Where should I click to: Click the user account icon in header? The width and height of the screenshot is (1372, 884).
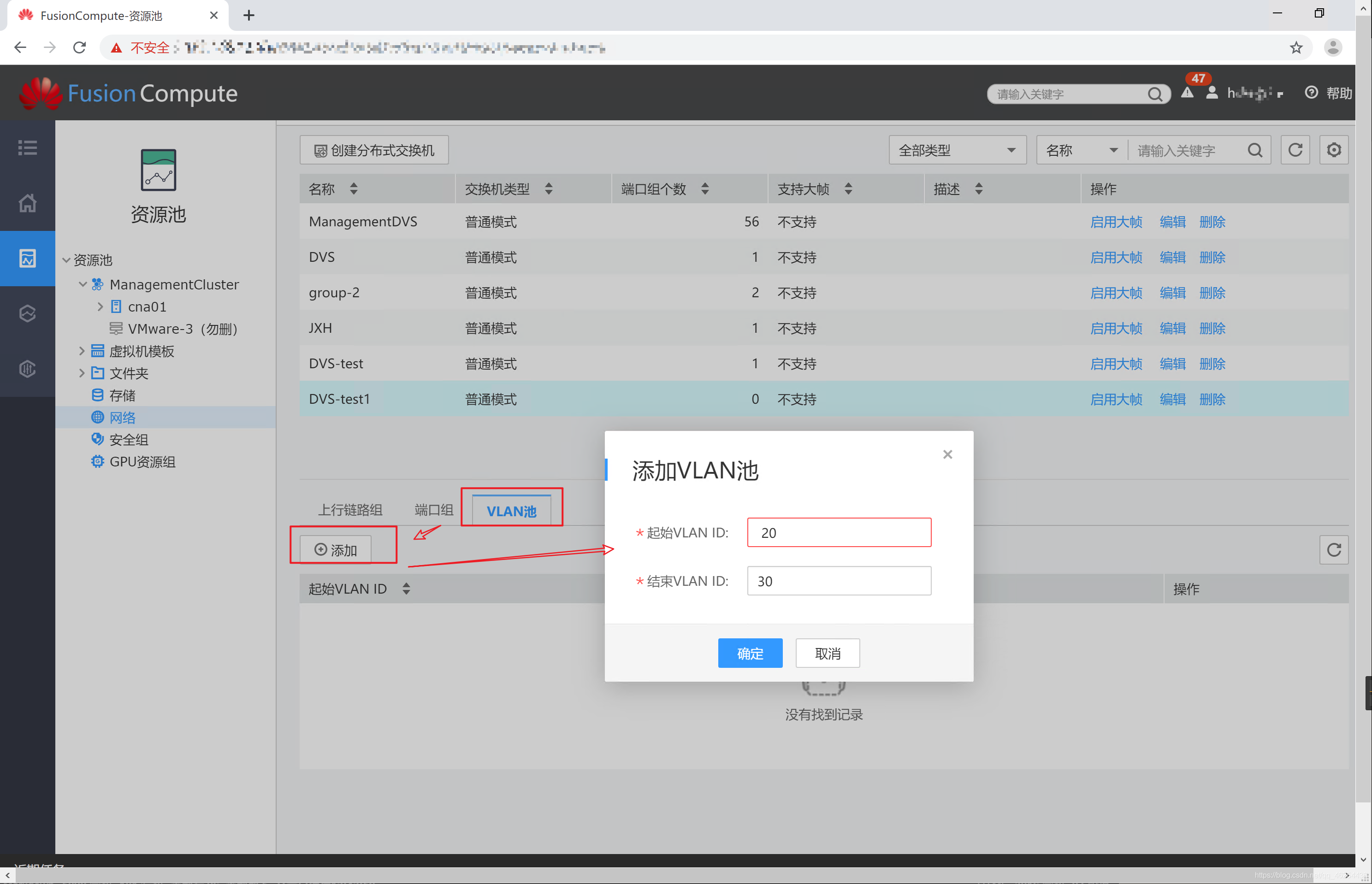tap(1212, 93)
